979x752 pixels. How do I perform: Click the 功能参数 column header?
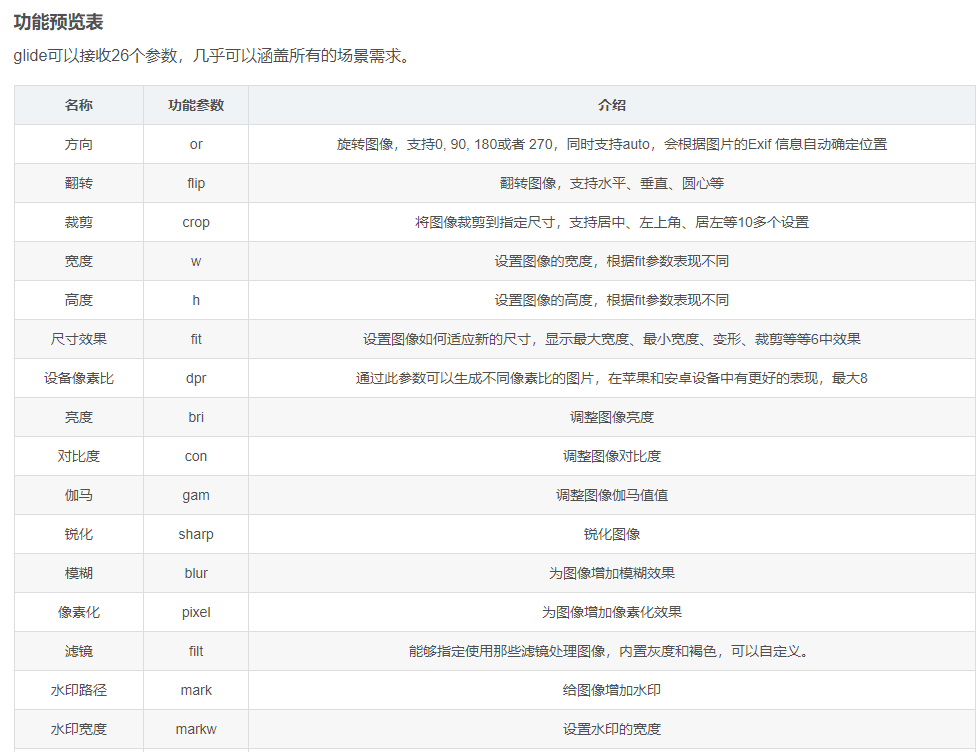tap(196, 105)
